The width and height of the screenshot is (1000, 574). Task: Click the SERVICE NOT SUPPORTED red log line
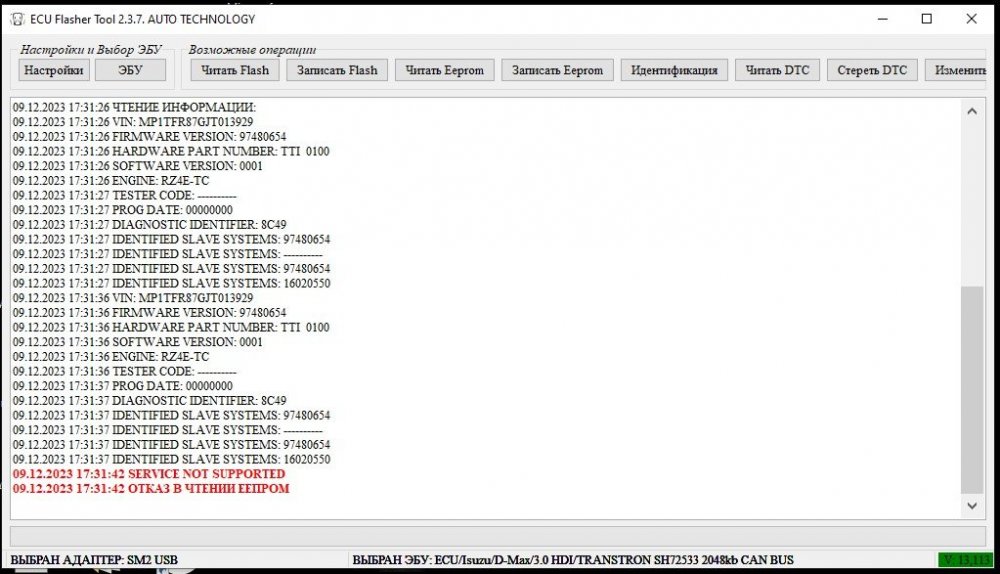[x=149, y=474]
